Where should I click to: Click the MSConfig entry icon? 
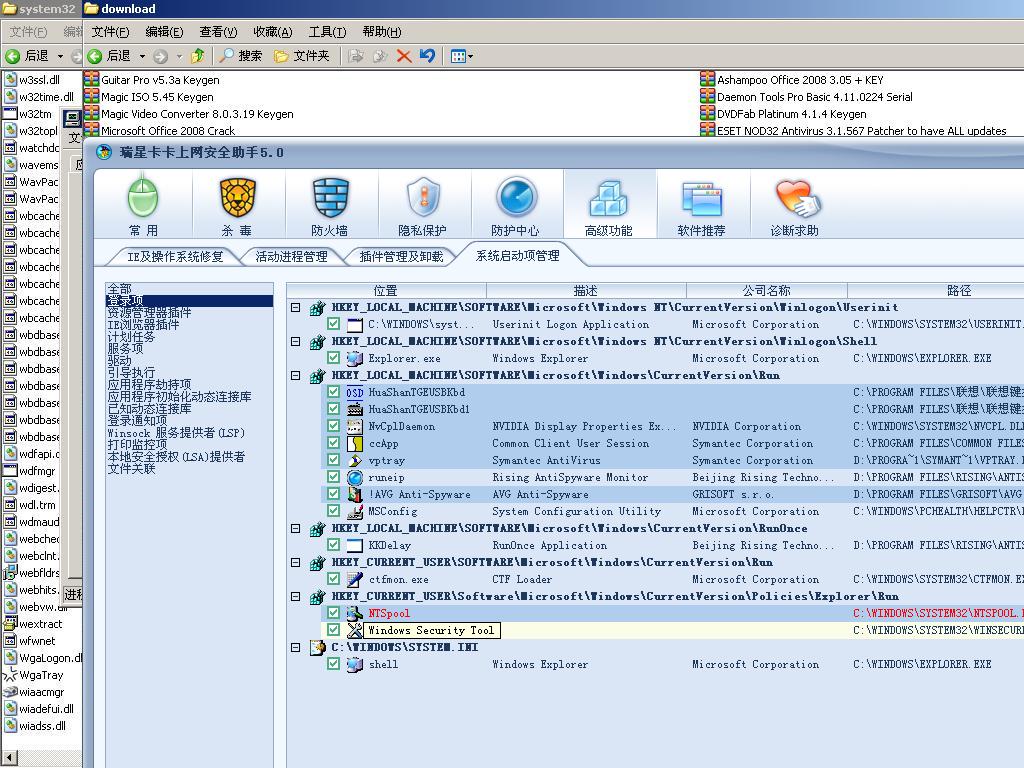355,511
